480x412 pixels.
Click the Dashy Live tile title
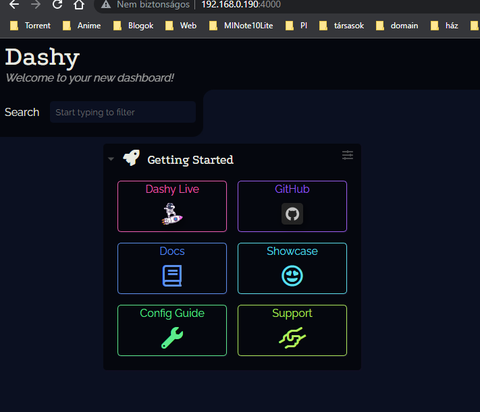point(172,189)
